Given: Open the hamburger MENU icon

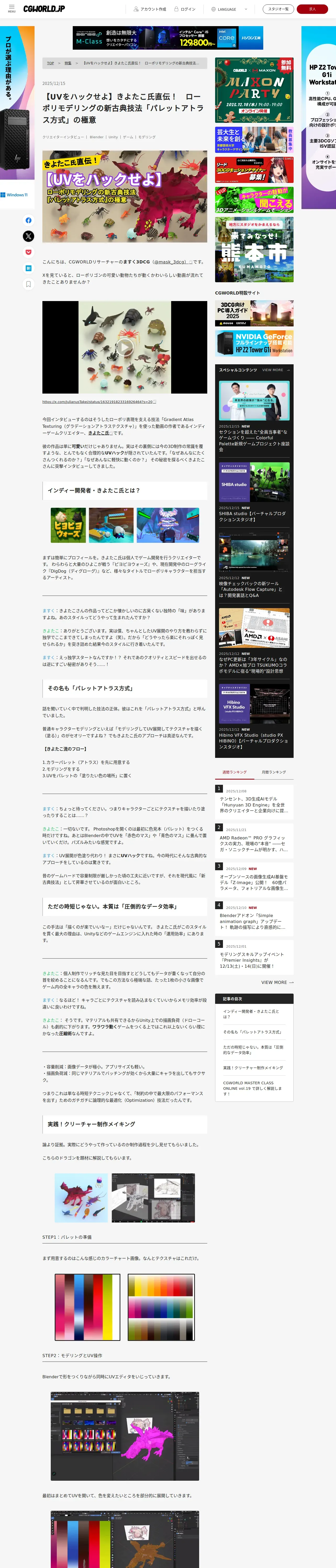Looking at the screenshot, I should point(12,9).
